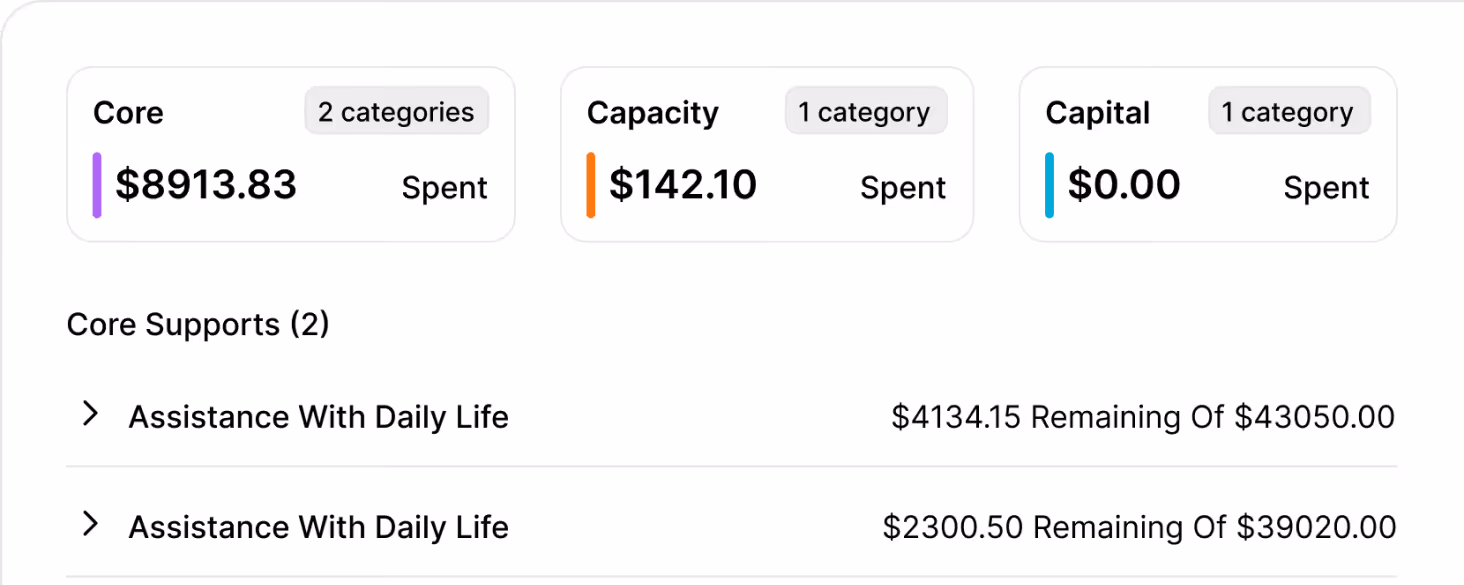The image size is (1464, 585).
Task: Click the "$2300.50 Remaining Of $39020.00" text
Action: (1139, 527)
